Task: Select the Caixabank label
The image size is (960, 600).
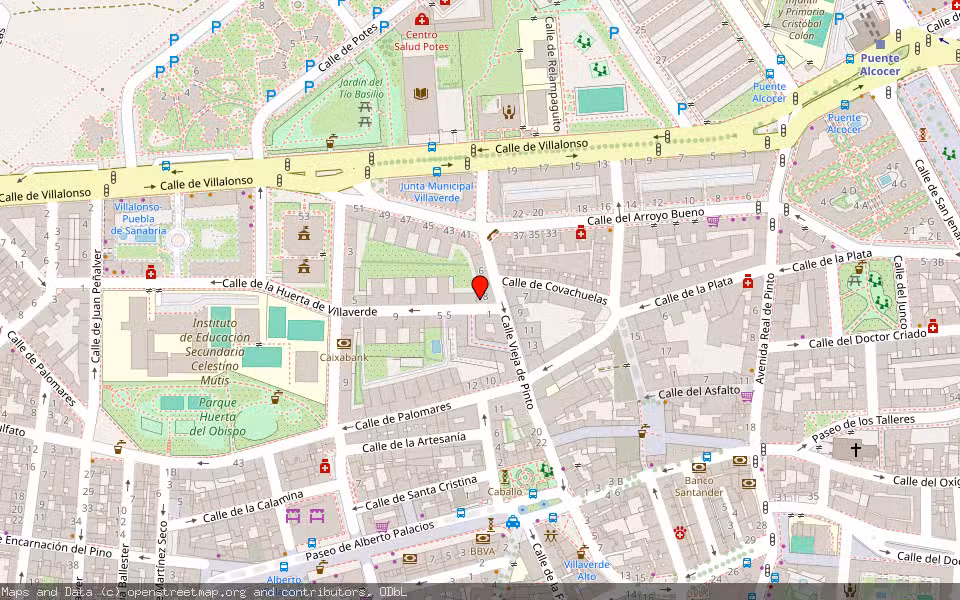Action: point(343,357)
